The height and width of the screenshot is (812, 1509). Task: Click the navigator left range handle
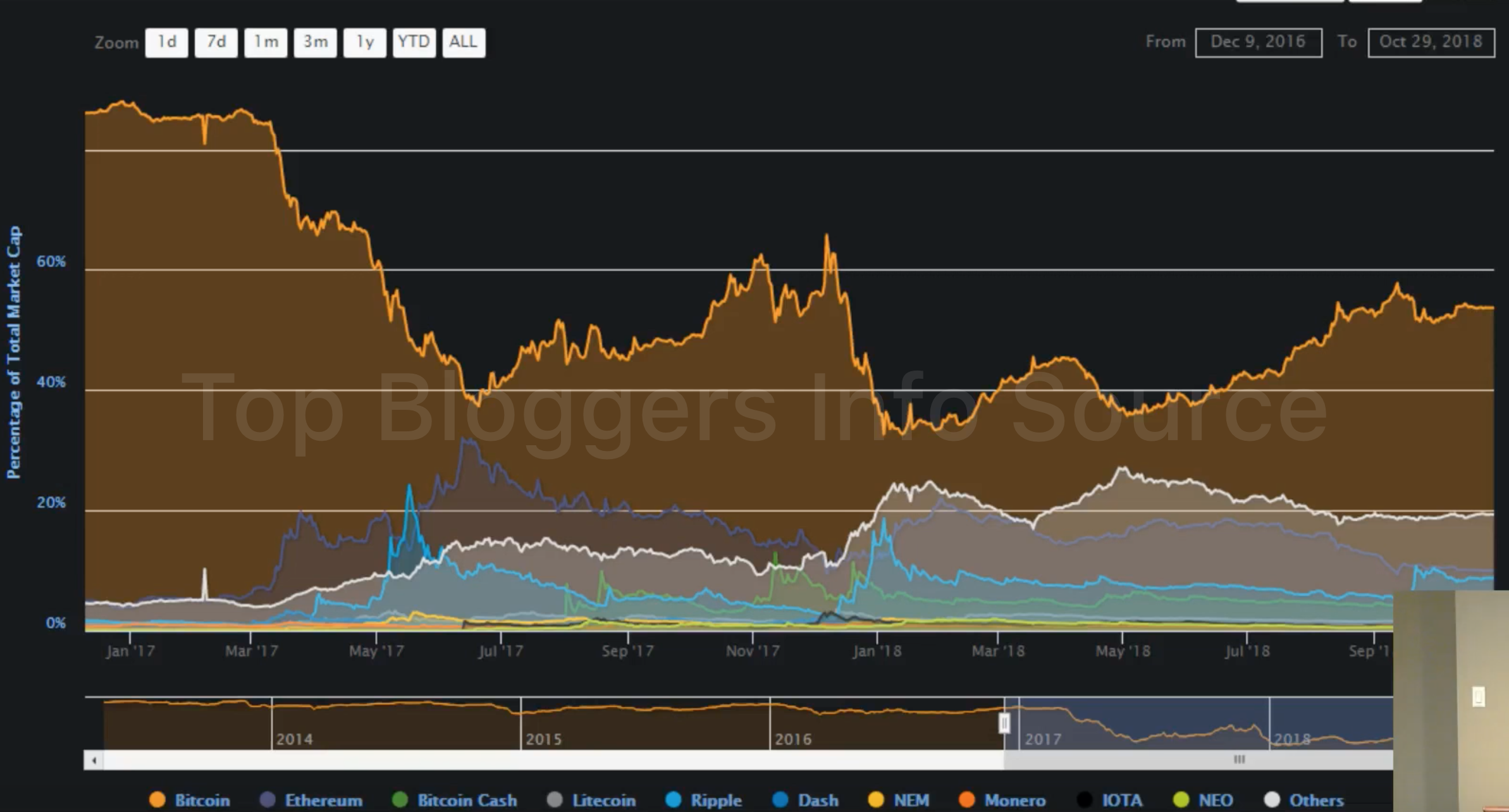pyautogui.click(x=1004, y=723)
